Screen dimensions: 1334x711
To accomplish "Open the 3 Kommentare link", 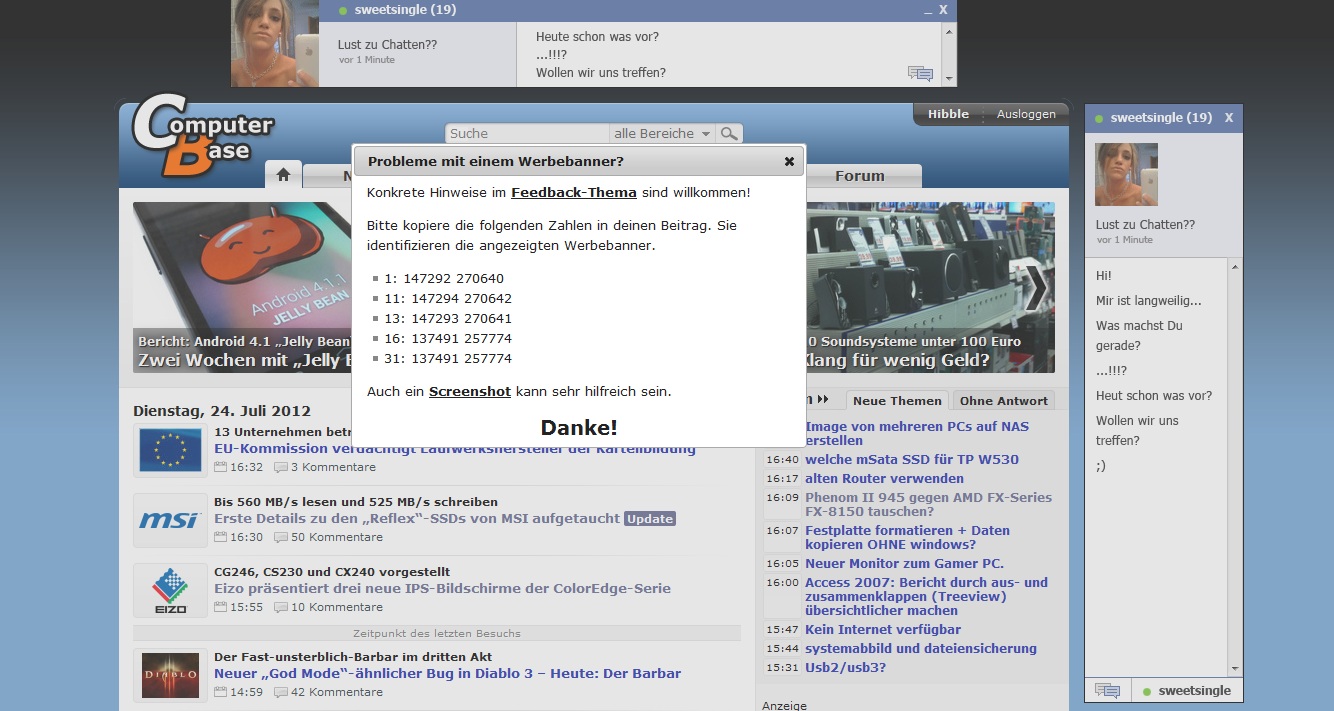I will click(x=333, y=467).
